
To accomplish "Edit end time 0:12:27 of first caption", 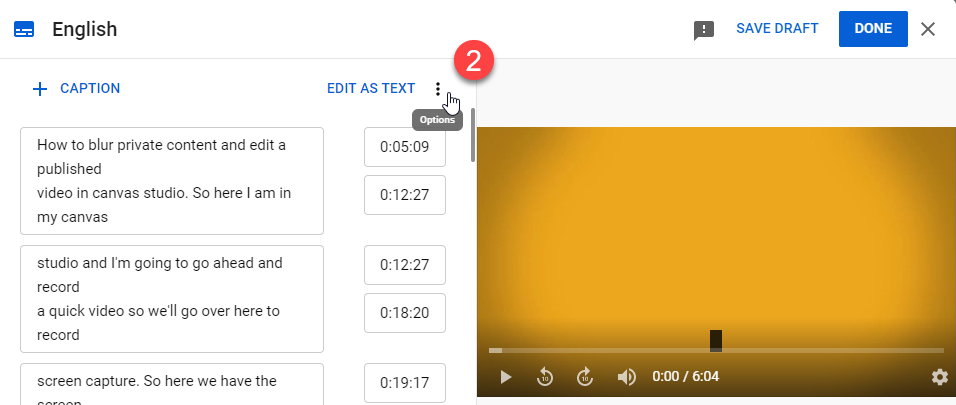I will [405, 195].
